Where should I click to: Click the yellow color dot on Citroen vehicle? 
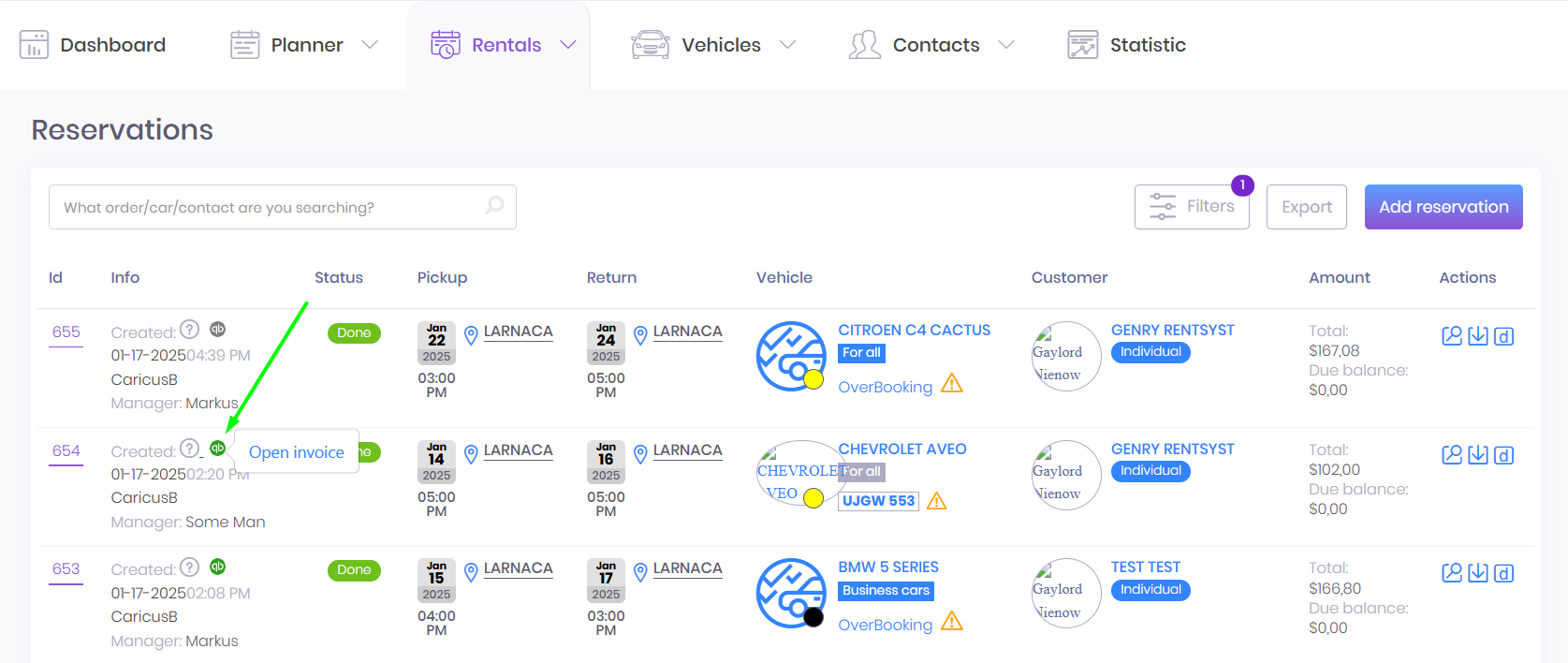point(813,379)
